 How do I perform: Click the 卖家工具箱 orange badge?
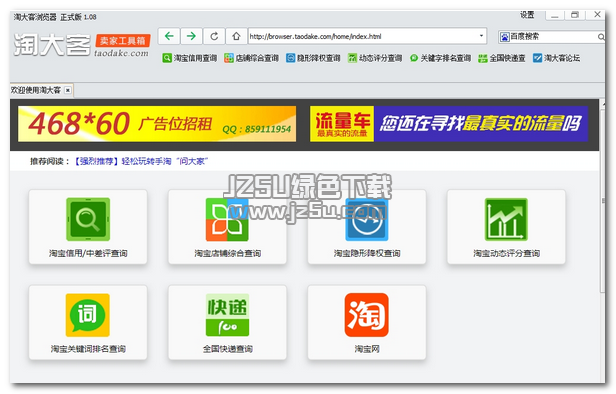(x=123, y=40)
